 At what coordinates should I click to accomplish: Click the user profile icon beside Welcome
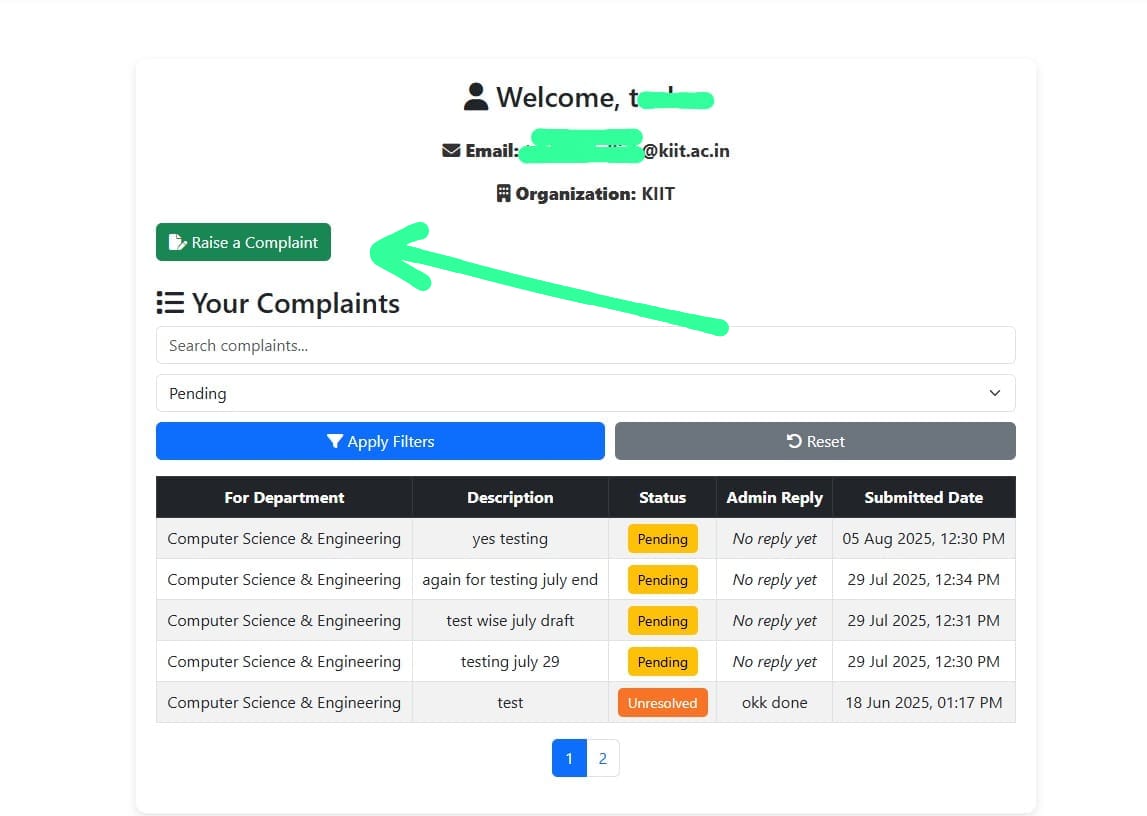[x=476, y=97]
